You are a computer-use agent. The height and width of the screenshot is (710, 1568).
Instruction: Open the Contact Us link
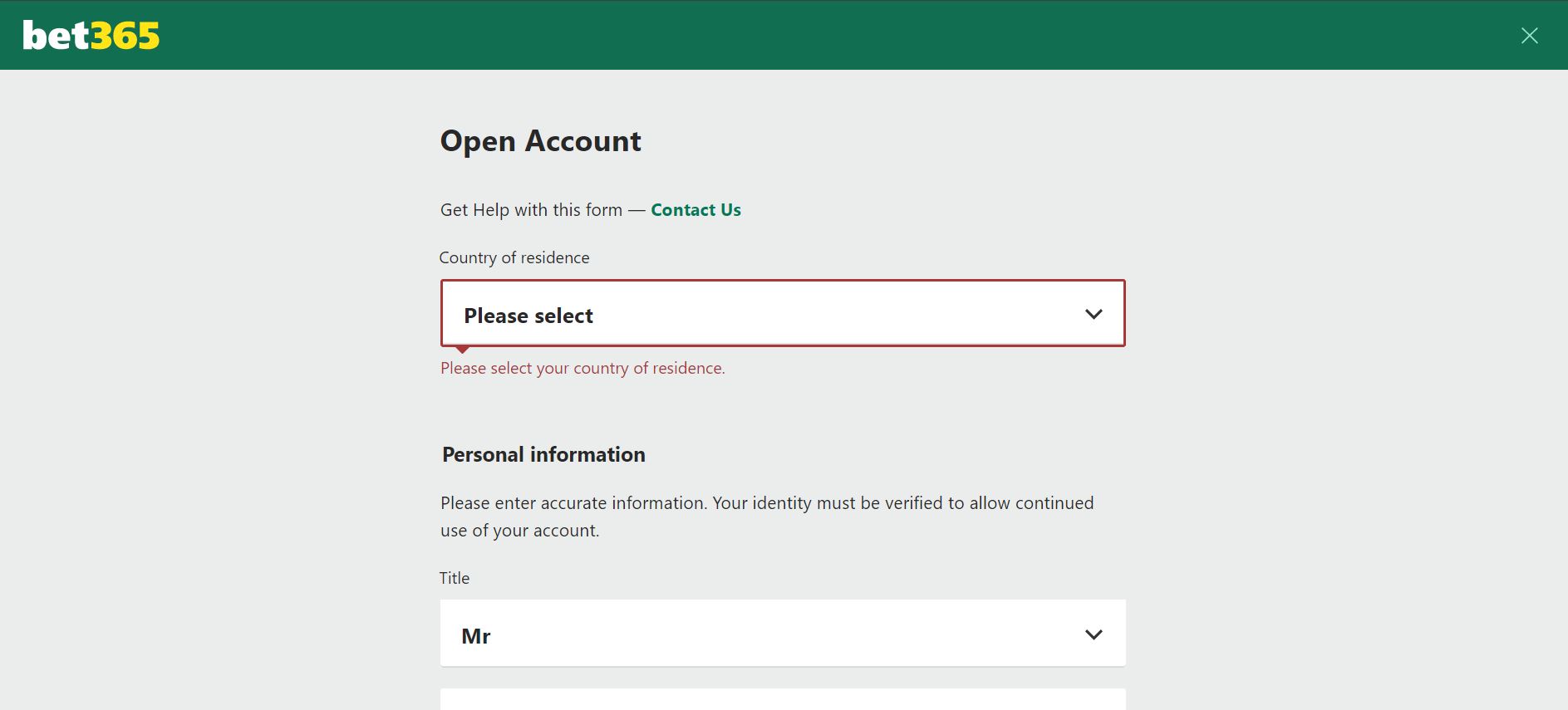point(696,209)
